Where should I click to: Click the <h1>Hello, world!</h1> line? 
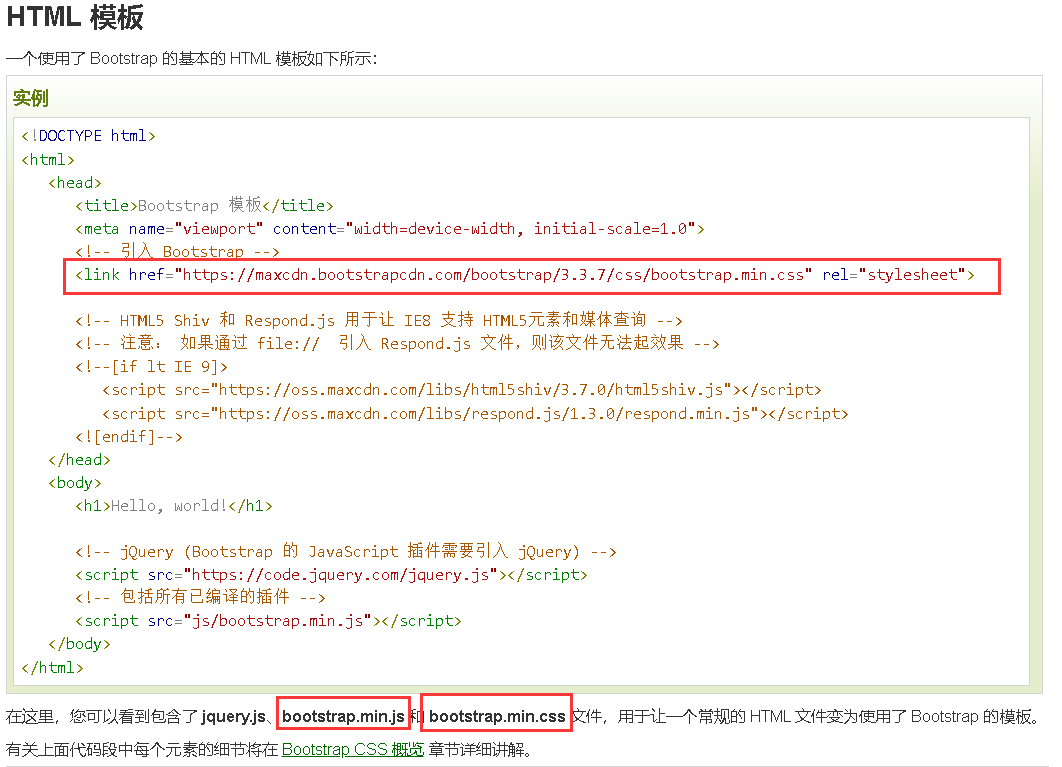(174, 506)
